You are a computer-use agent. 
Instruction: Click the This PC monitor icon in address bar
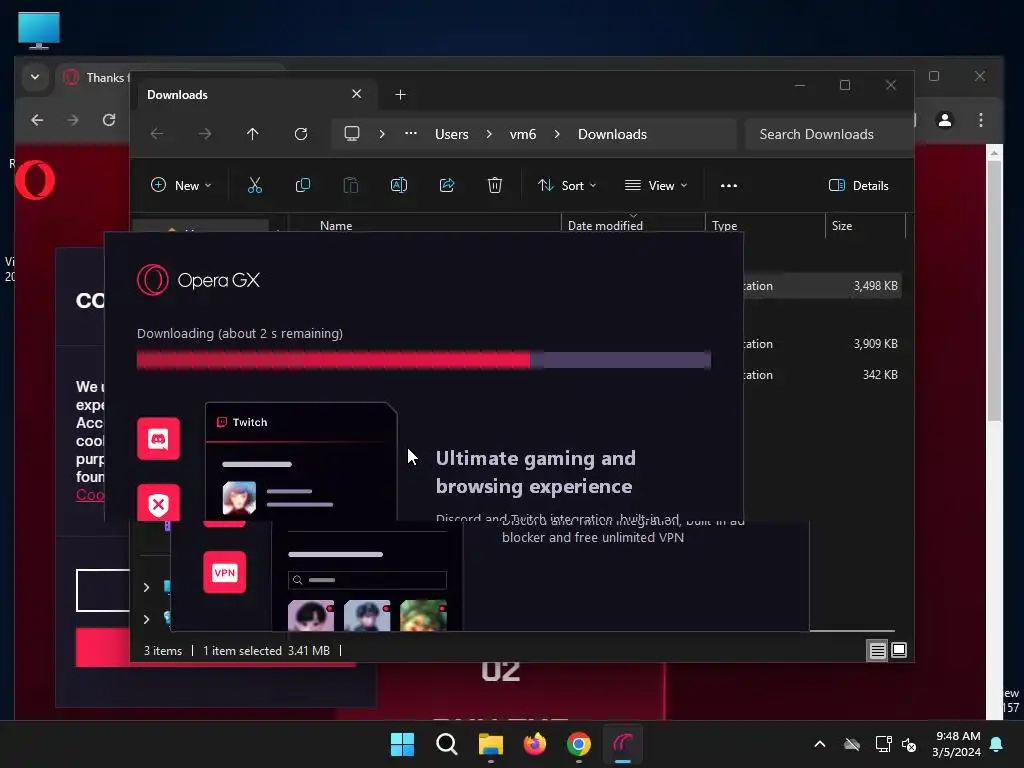(x=352, y=134)
